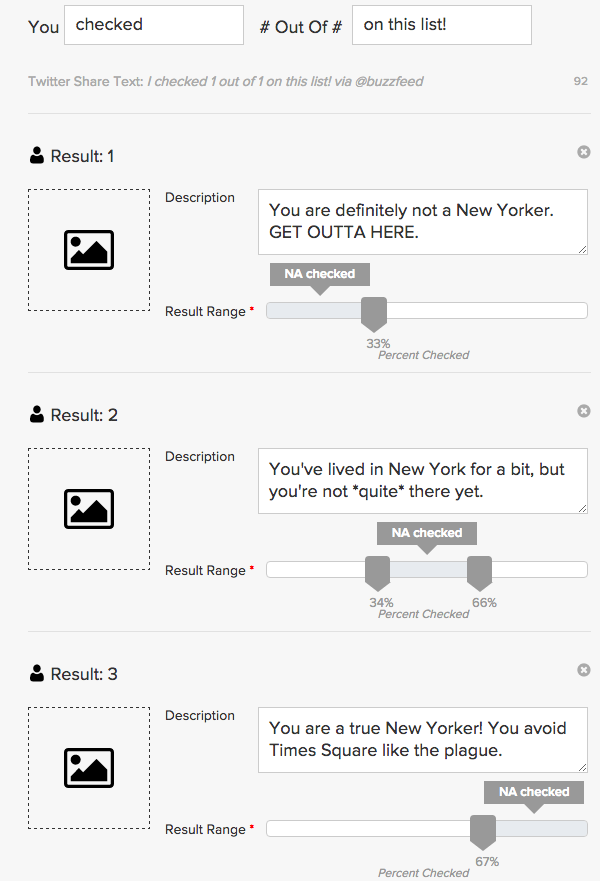Edit the 'checked' text field
600x881 pixels.
point(154,25)
